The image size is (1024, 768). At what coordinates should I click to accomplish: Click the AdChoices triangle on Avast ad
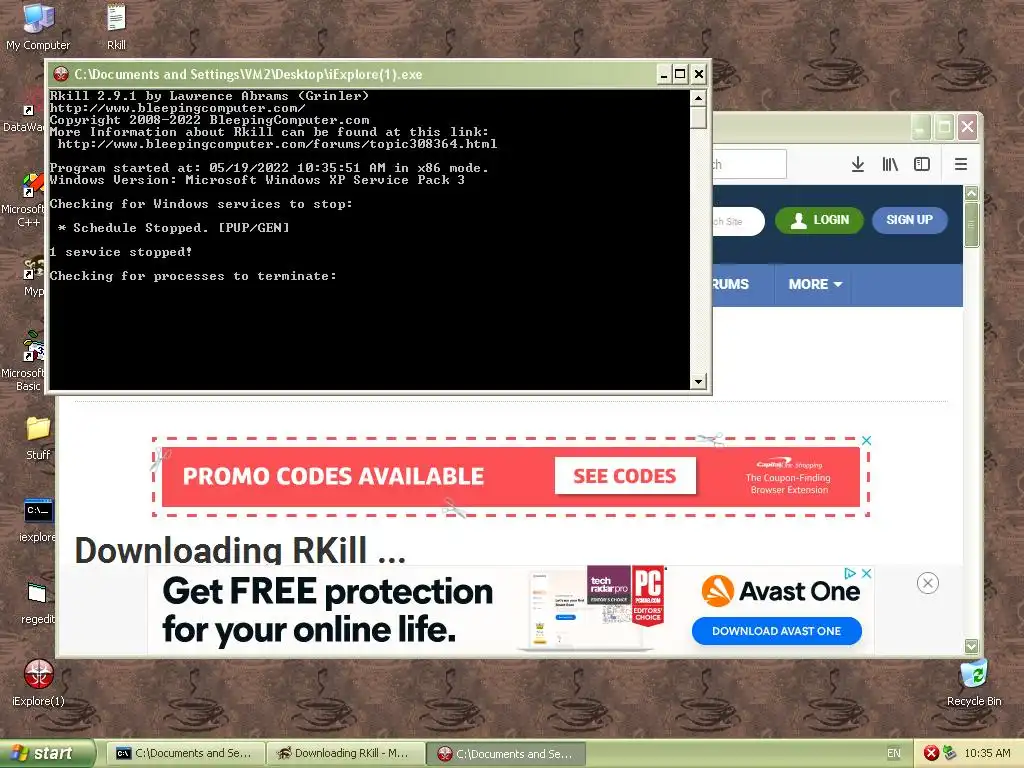(850, 573)
